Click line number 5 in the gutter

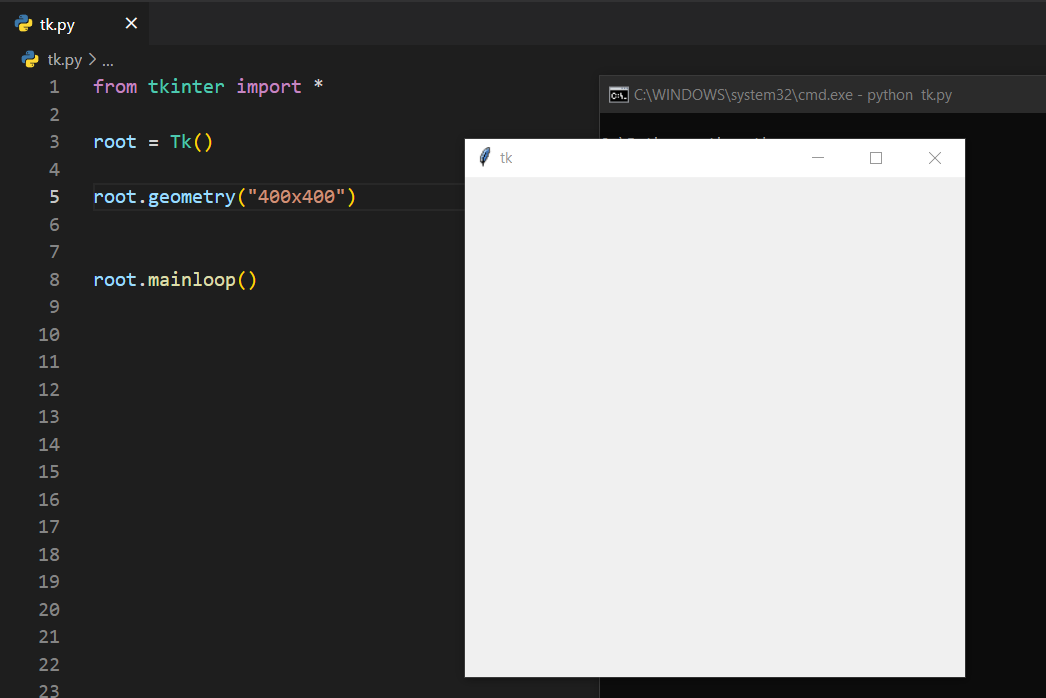(54, 197)
